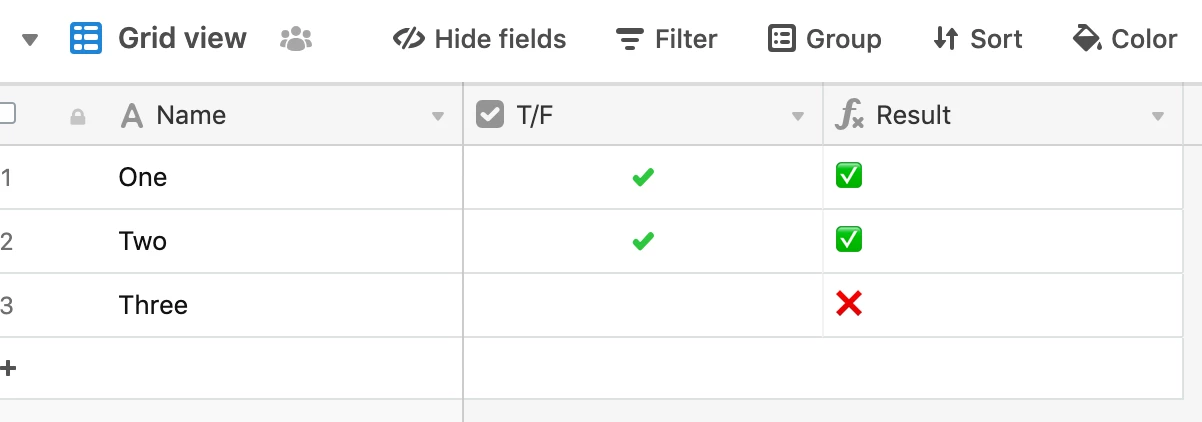
Task: Open the Filter menu
Action: [x=666, y=39]
